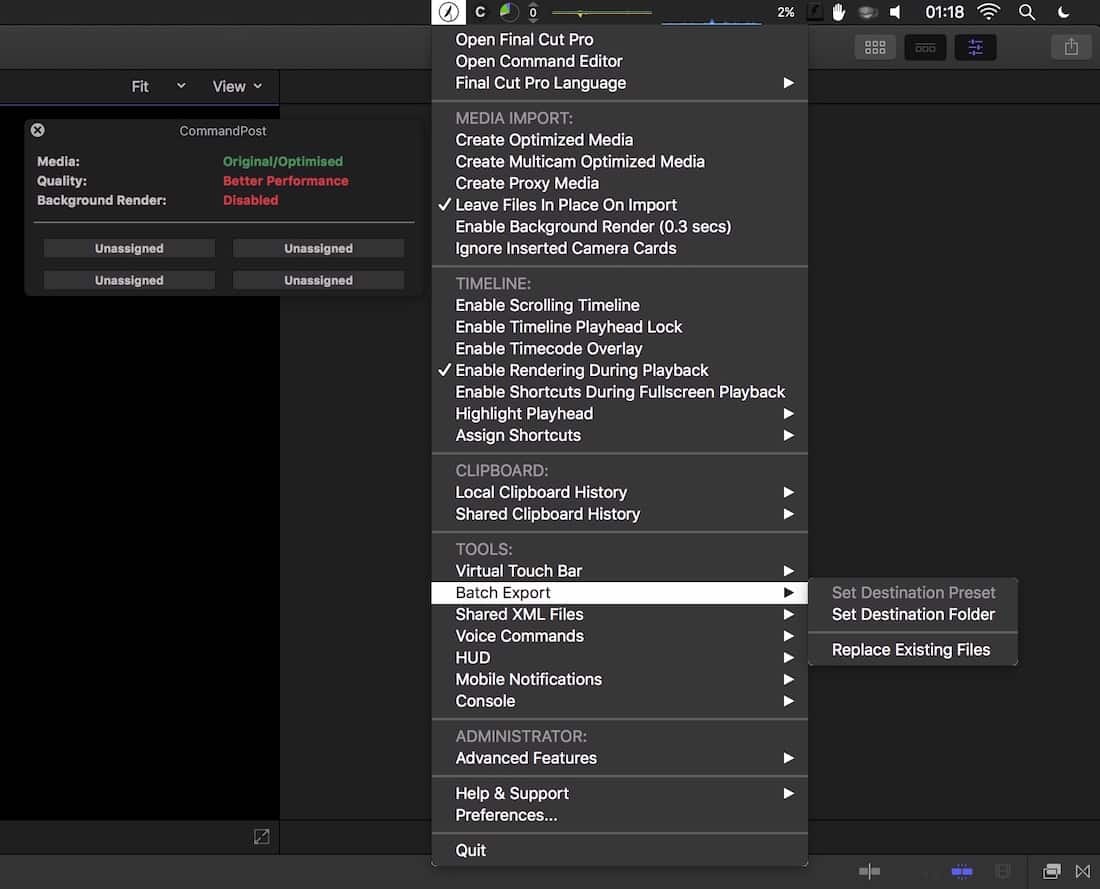Open the volume speaker menu
The image size is (1100, 889).
tap(896, 12)
